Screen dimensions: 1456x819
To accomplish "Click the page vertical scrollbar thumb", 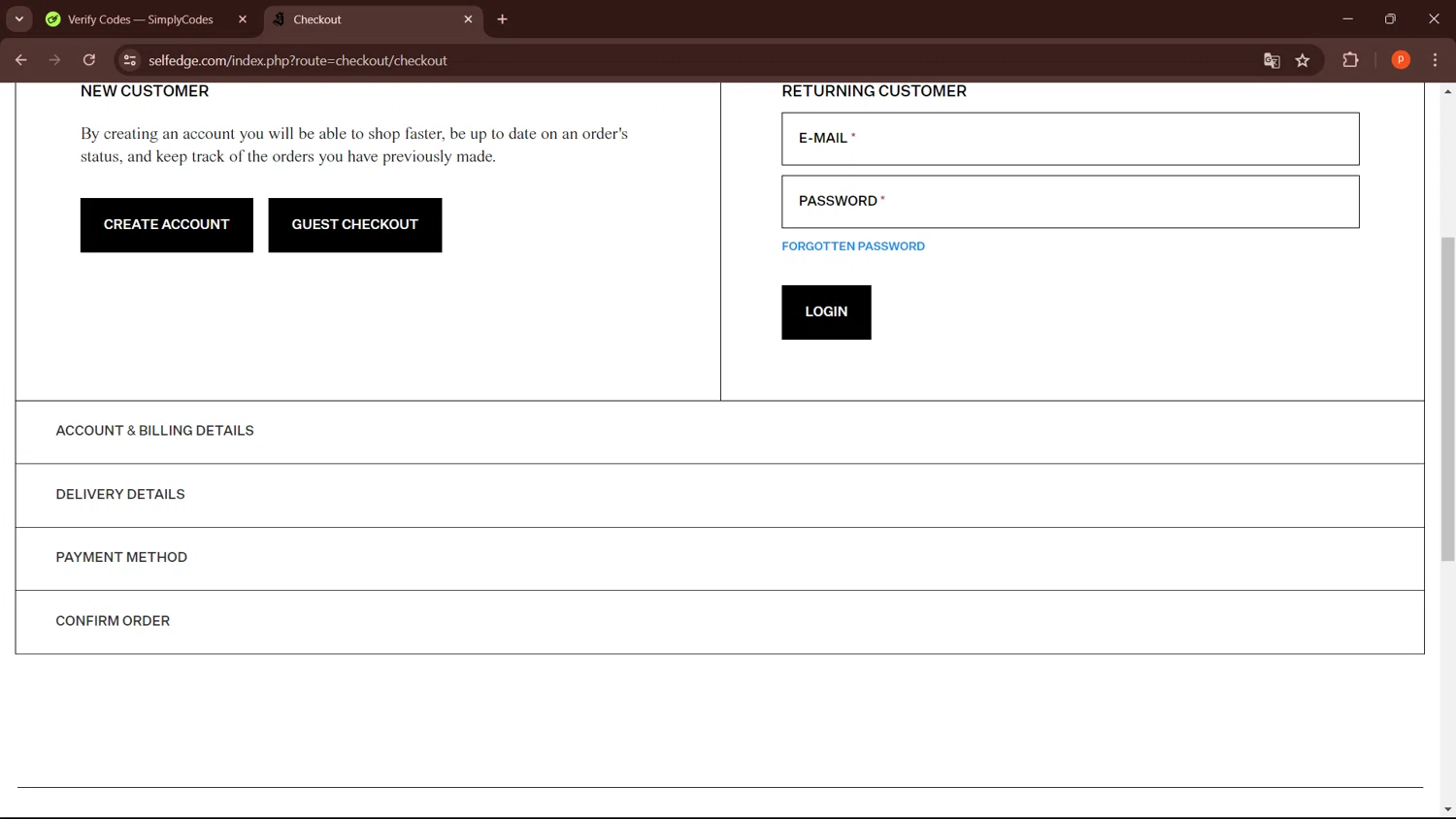I will 1447,399.
